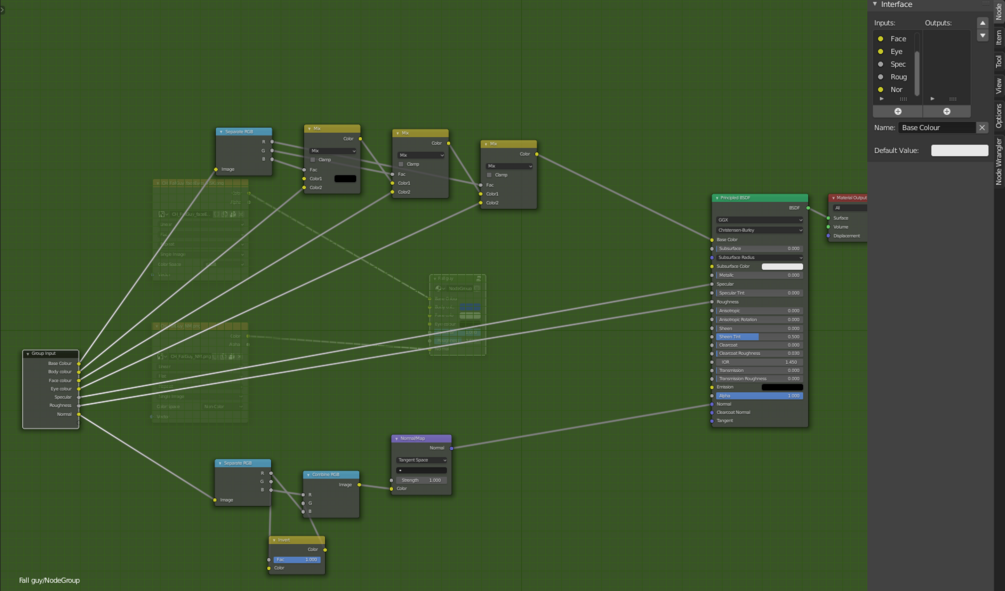Open blend type dropdown on first Mix node

click(333, 151)
